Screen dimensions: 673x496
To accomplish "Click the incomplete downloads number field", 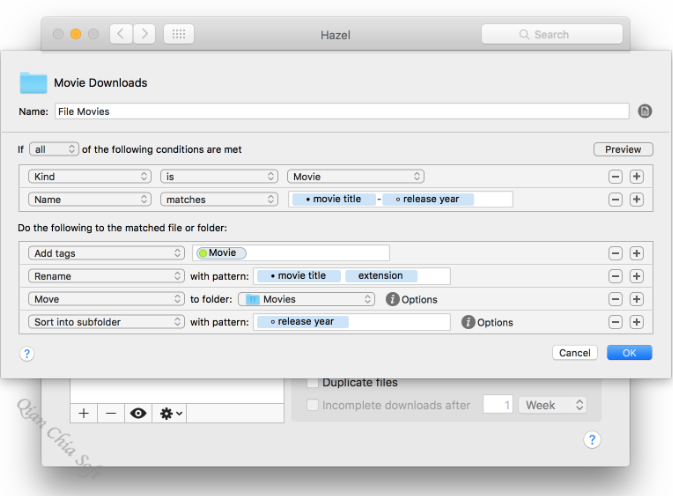I will (x=498, y=405).
